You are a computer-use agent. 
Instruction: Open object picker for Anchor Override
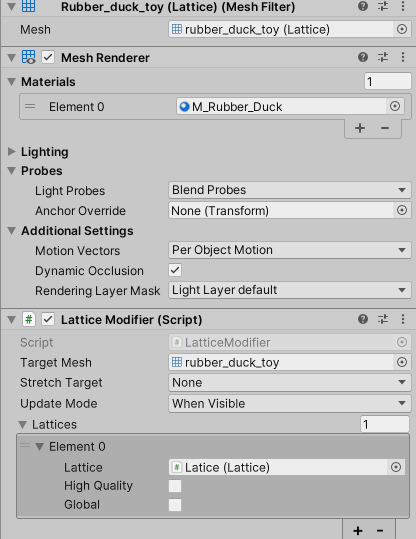click(402, 210)
